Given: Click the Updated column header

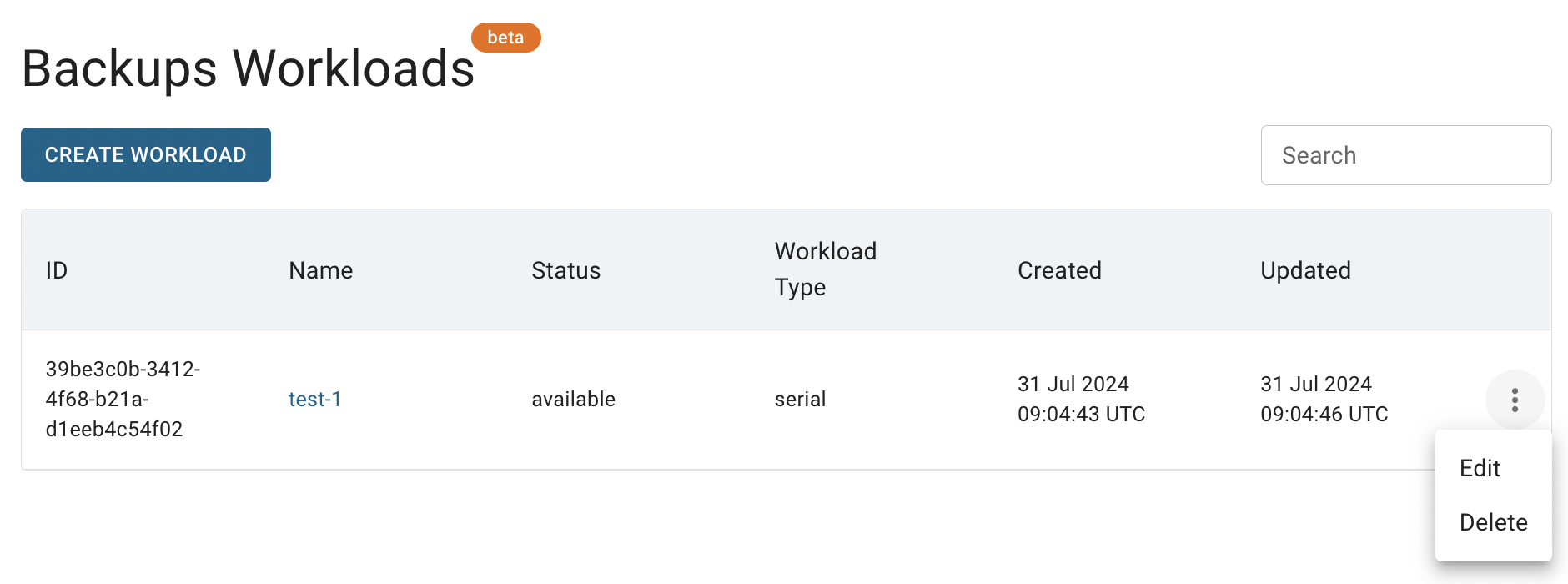Looking at the screenshot, I should point(1306,270).
